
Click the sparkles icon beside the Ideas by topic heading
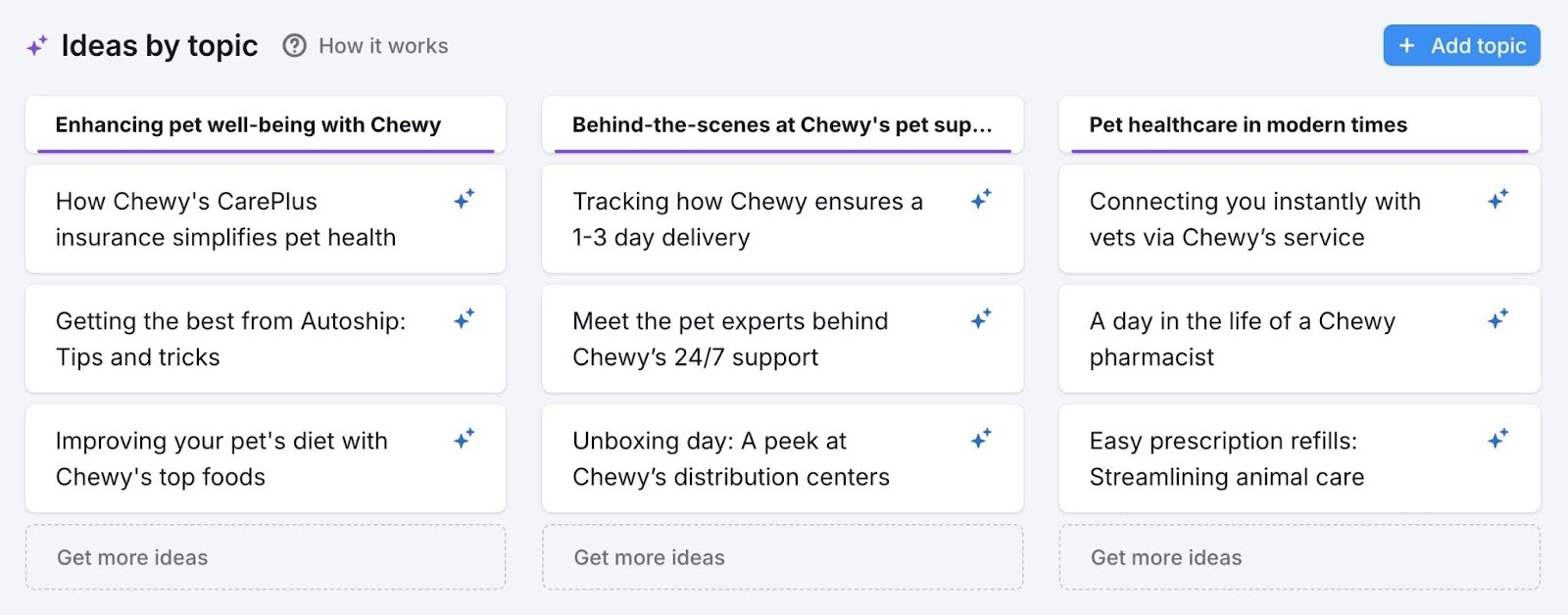pyautogui.click(x=35, y=44)
